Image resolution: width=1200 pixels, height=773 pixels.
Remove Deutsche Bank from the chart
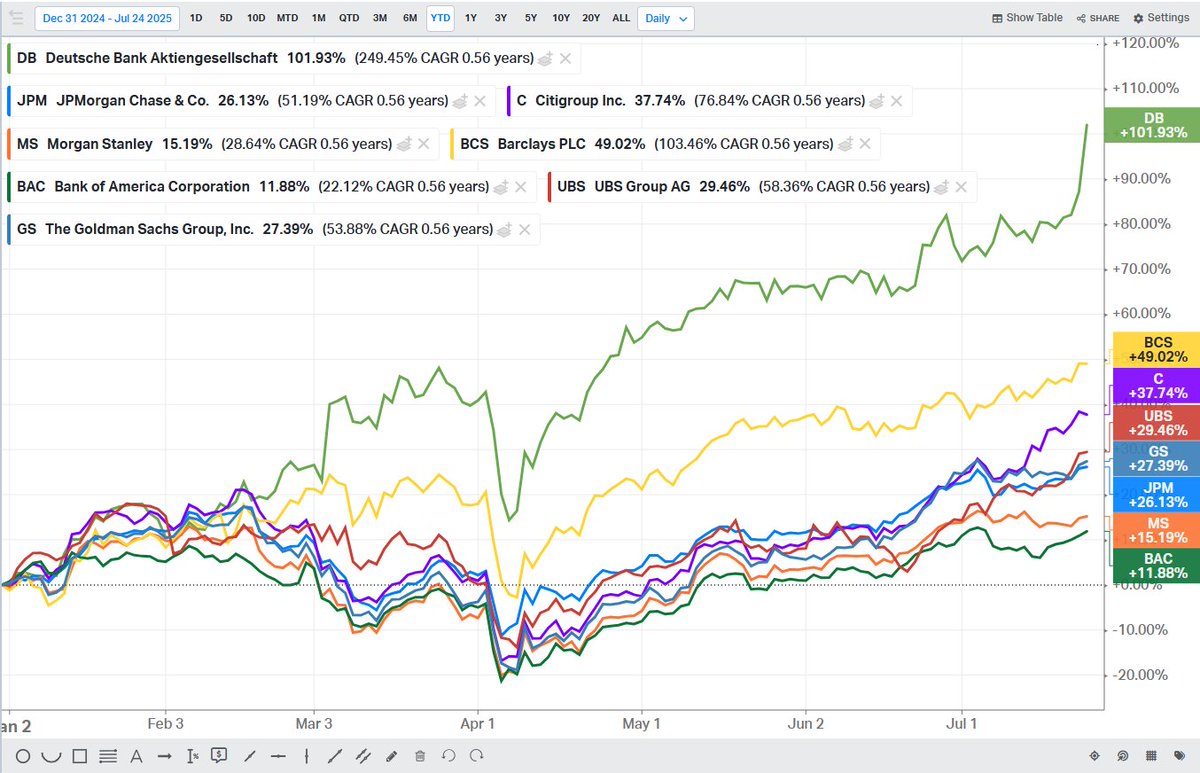tap(565, 59)
